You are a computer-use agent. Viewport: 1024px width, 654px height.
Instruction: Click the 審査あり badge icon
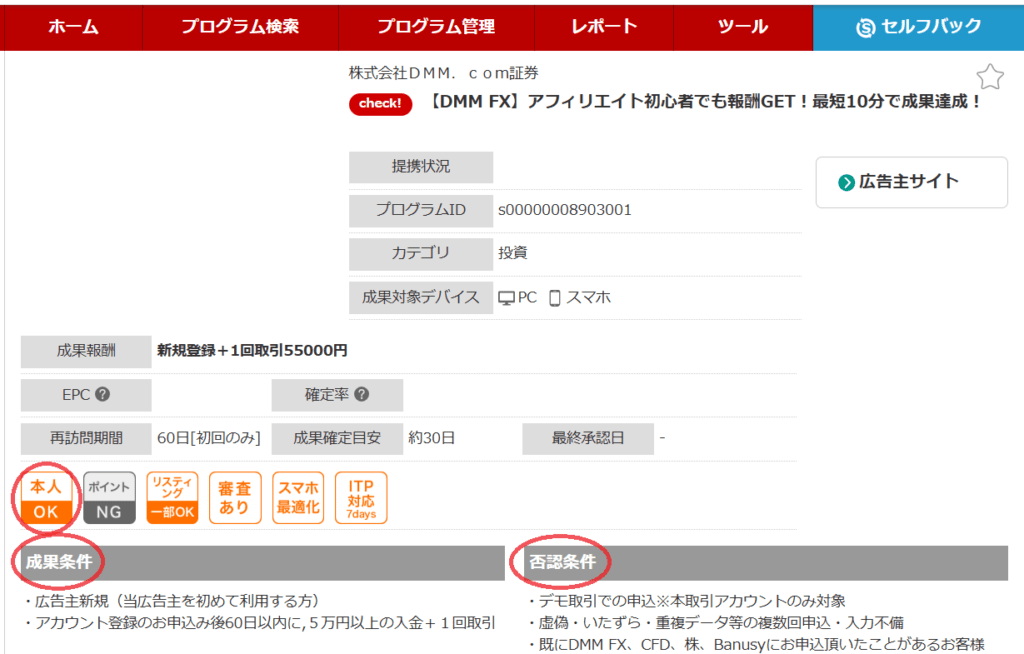coord(235,498)
